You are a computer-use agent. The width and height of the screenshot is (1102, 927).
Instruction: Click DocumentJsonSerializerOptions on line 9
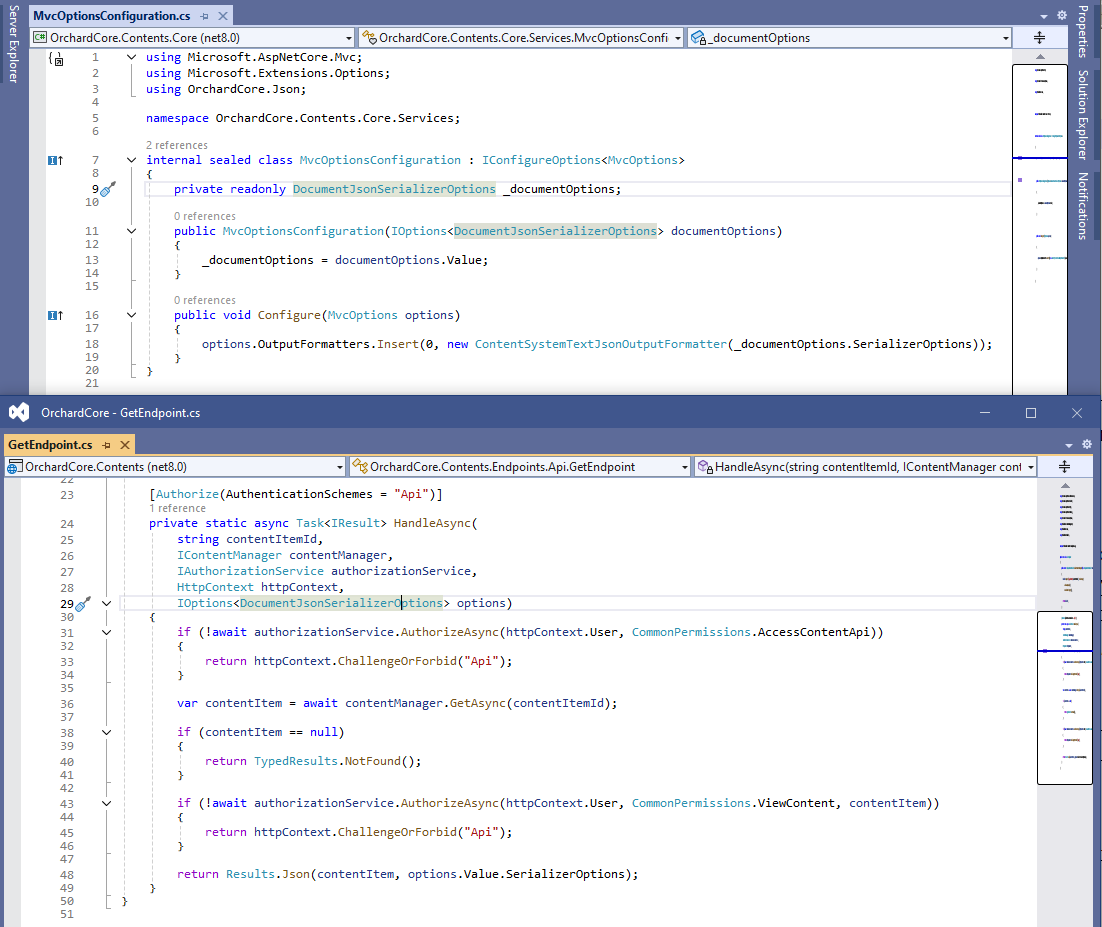[x=394, y=189]
